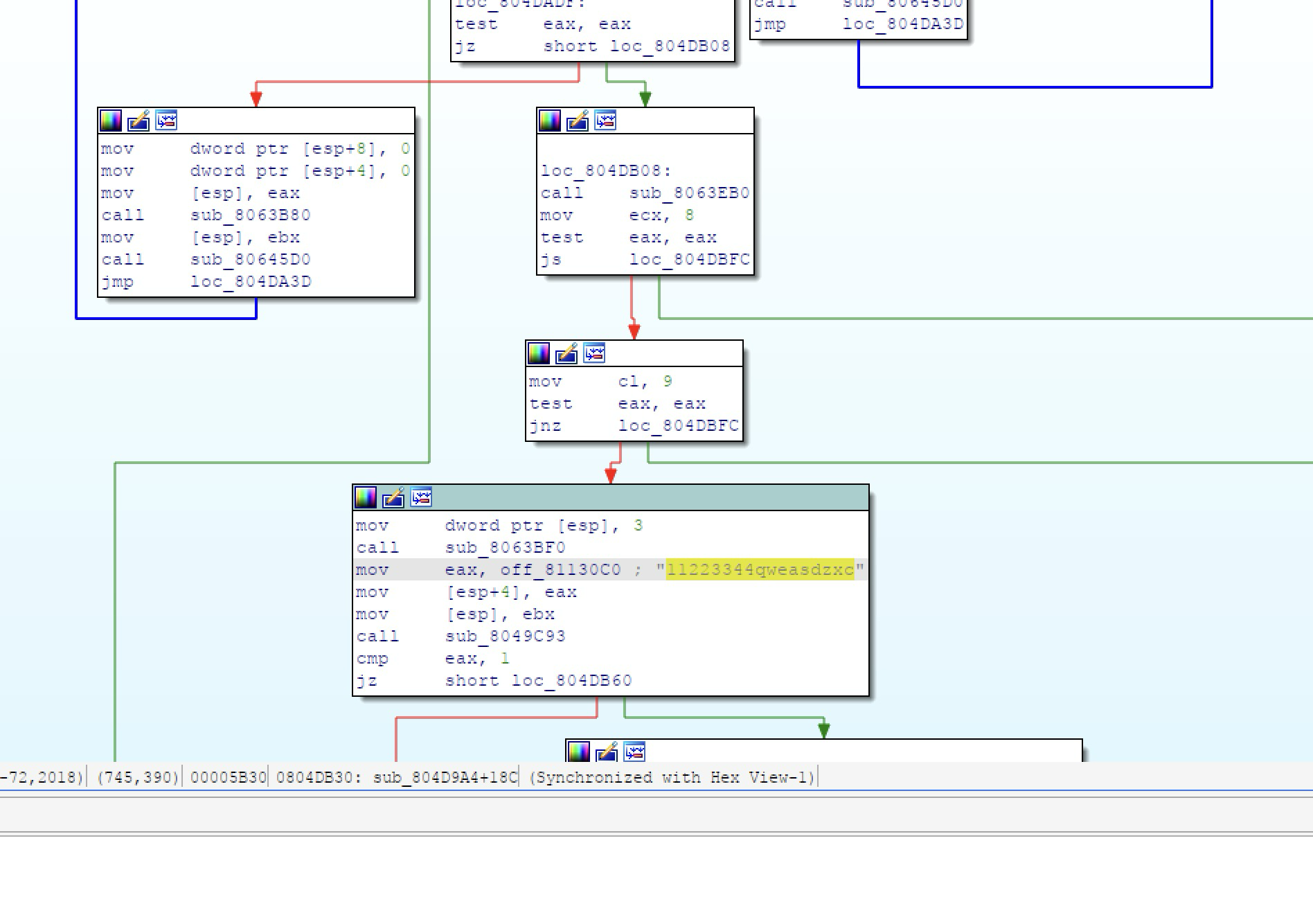
Task: Click loc_804DBFC in the js instruction
Action: pos(690,260)
